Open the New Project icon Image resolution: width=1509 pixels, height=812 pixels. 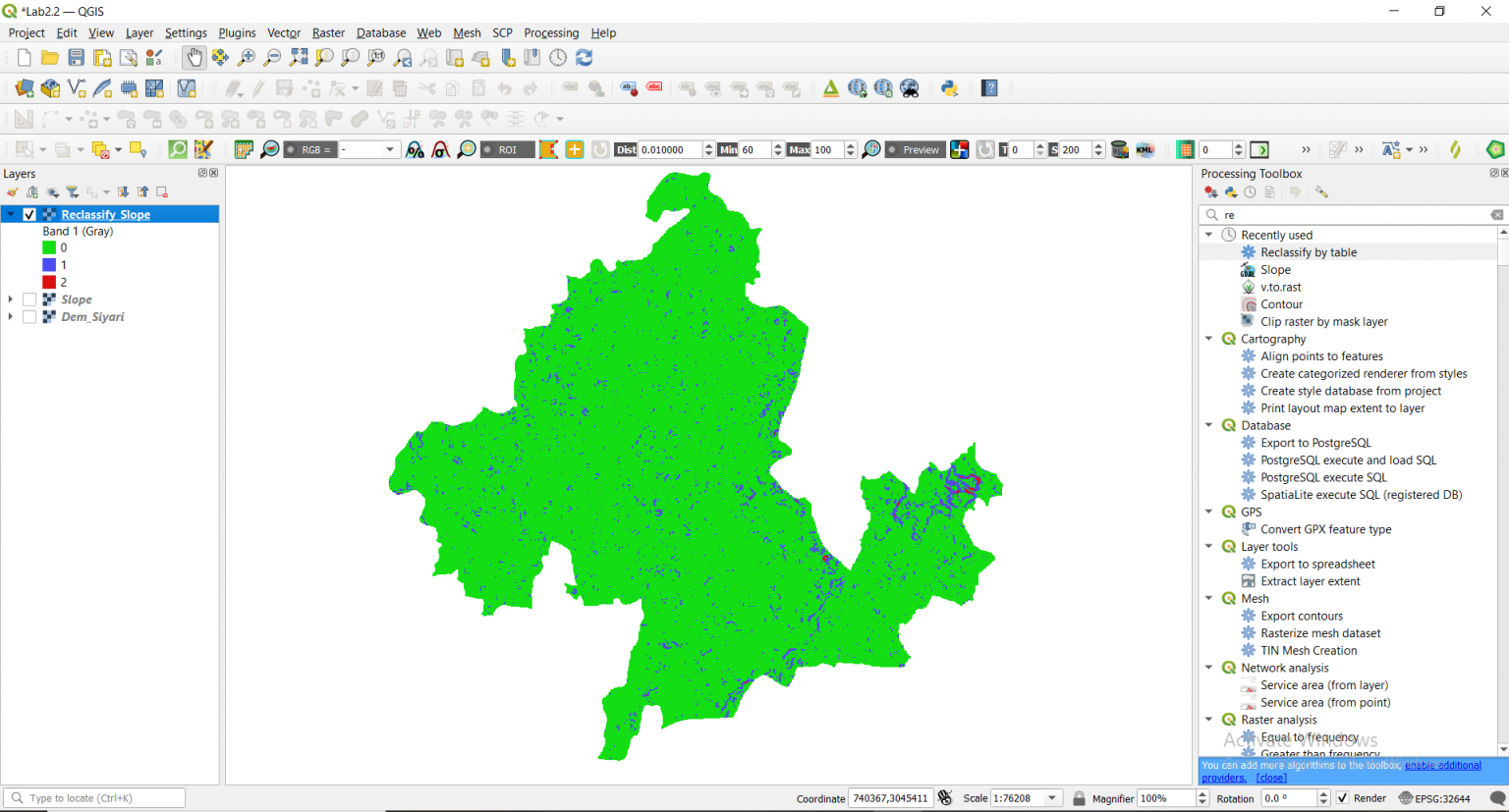click(22, 57)
